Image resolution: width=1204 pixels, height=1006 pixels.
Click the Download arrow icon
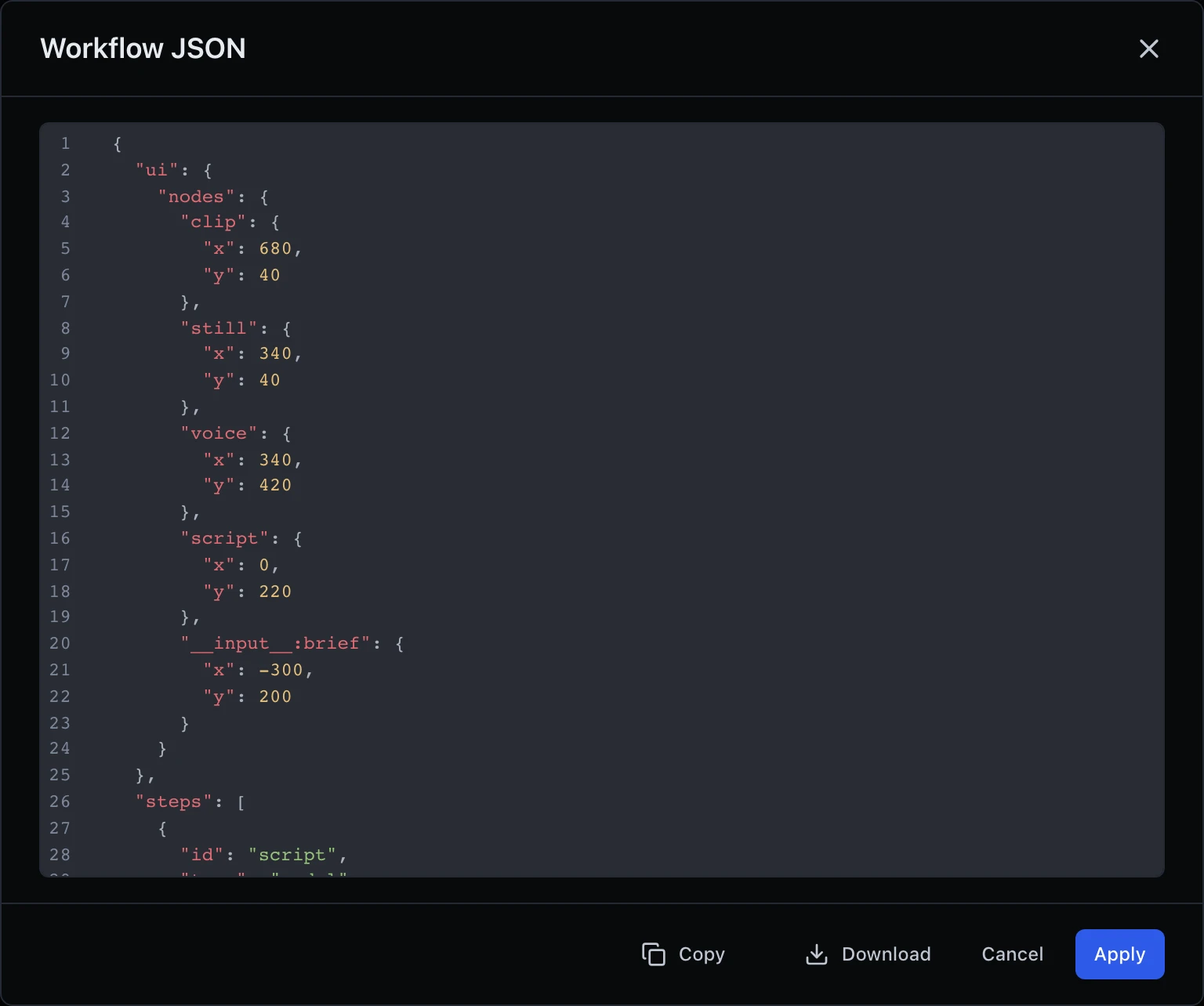(x=817, y=954)
